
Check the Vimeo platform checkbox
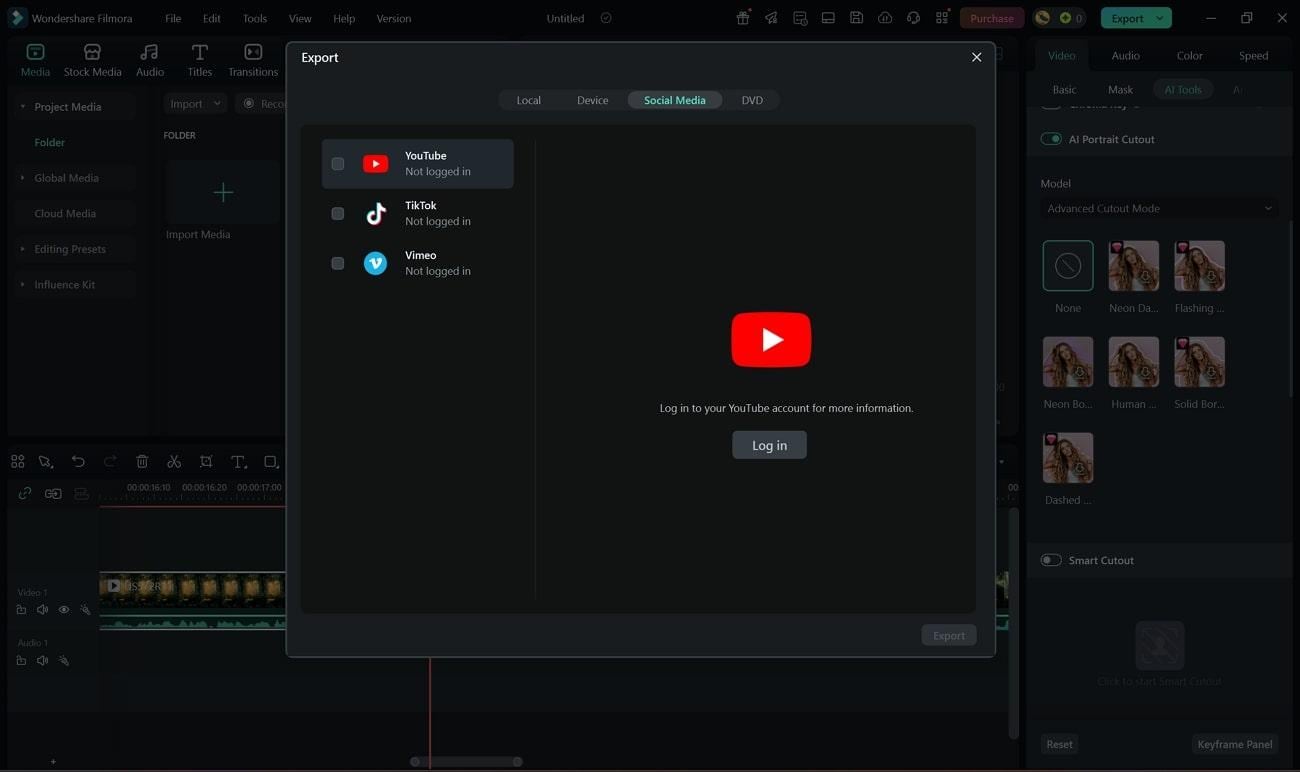(338, 263)
